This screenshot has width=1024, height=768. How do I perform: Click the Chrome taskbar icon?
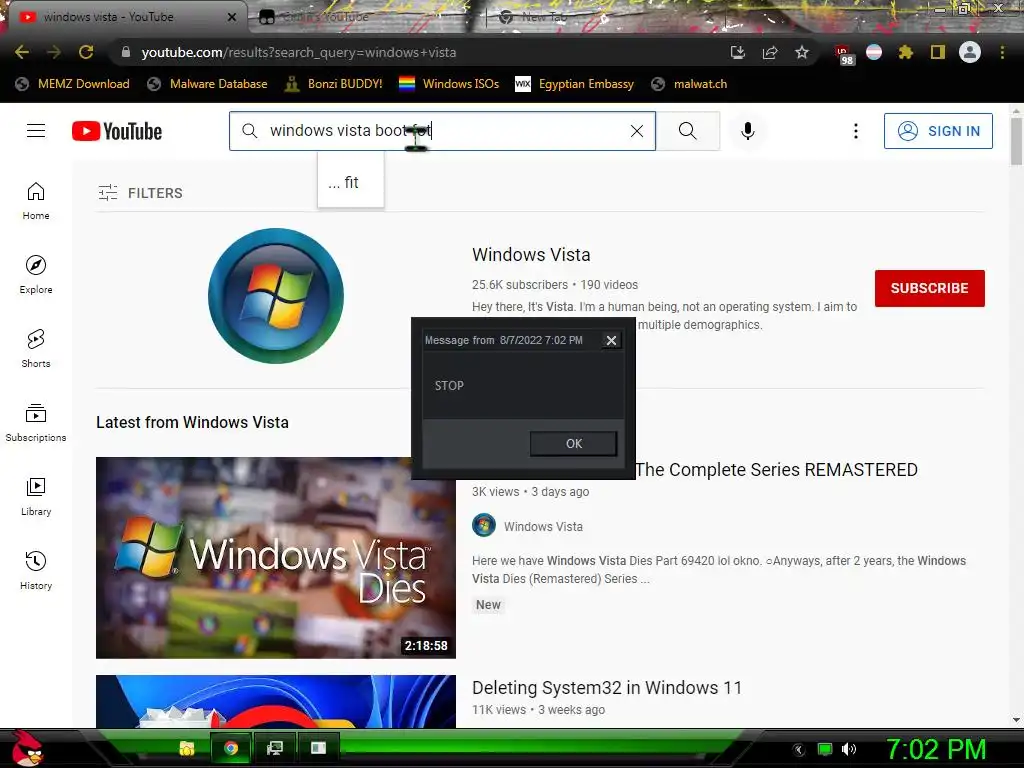(231, 748)
